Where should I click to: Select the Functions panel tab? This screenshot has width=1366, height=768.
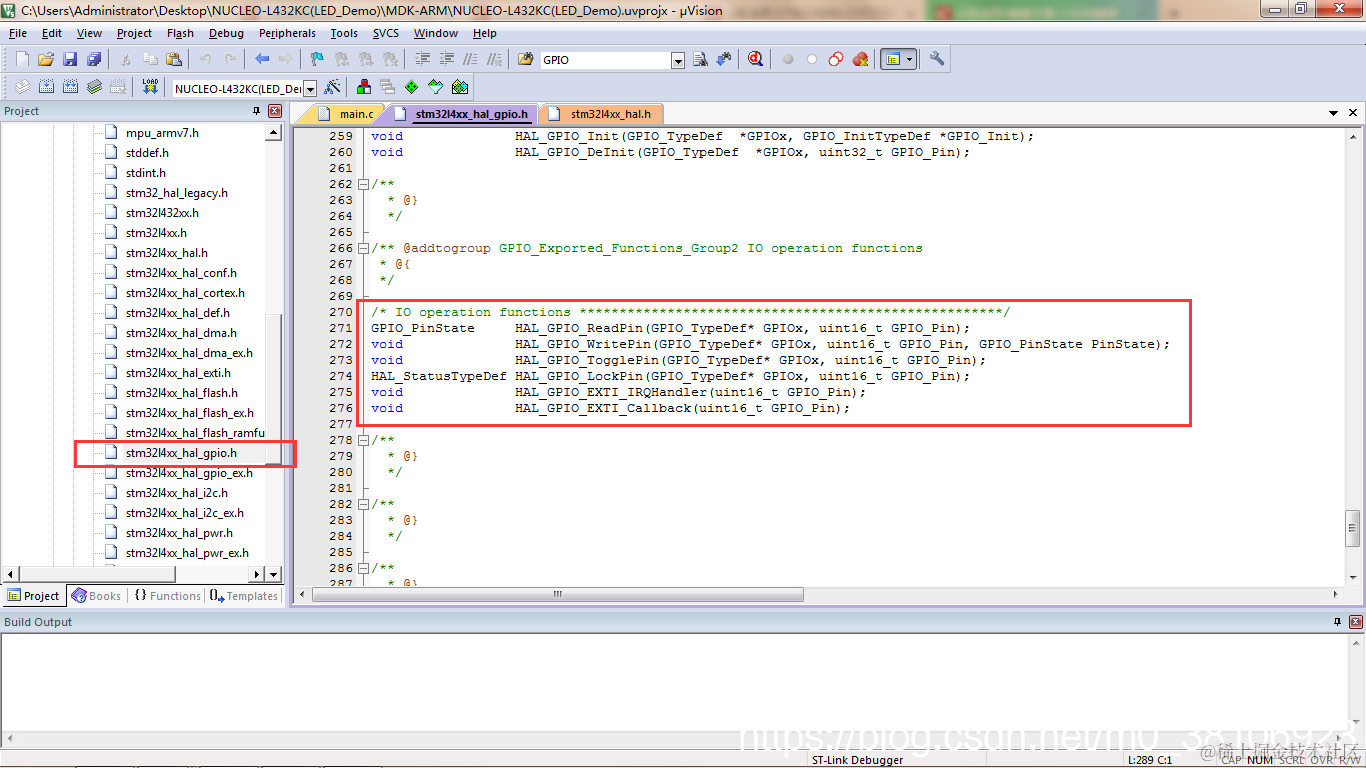(x=167, y=595)
